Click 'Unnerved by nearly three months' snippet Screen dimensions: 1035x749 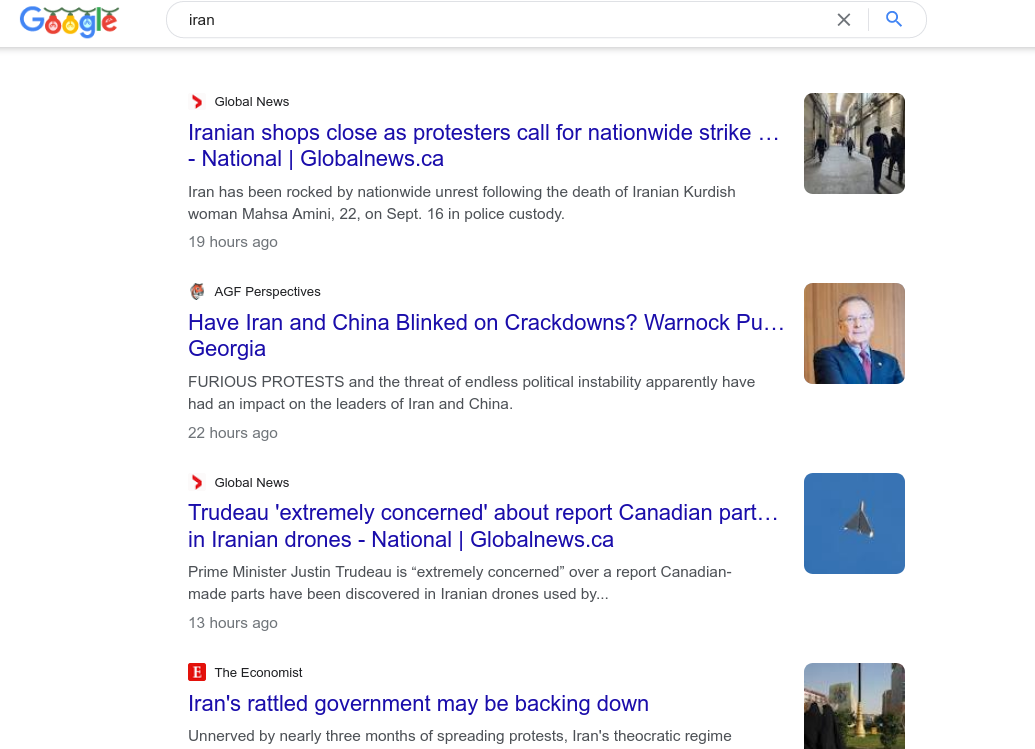459,736
